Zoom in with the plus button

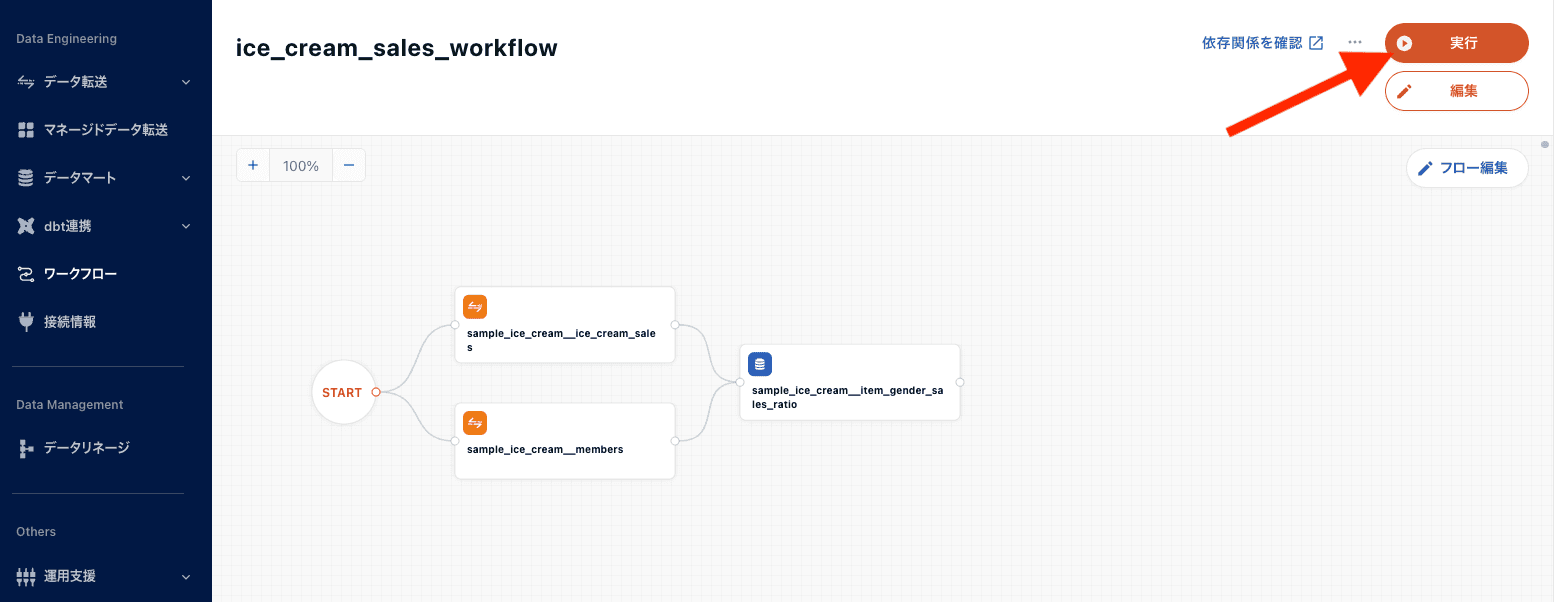tap(253, 166)
